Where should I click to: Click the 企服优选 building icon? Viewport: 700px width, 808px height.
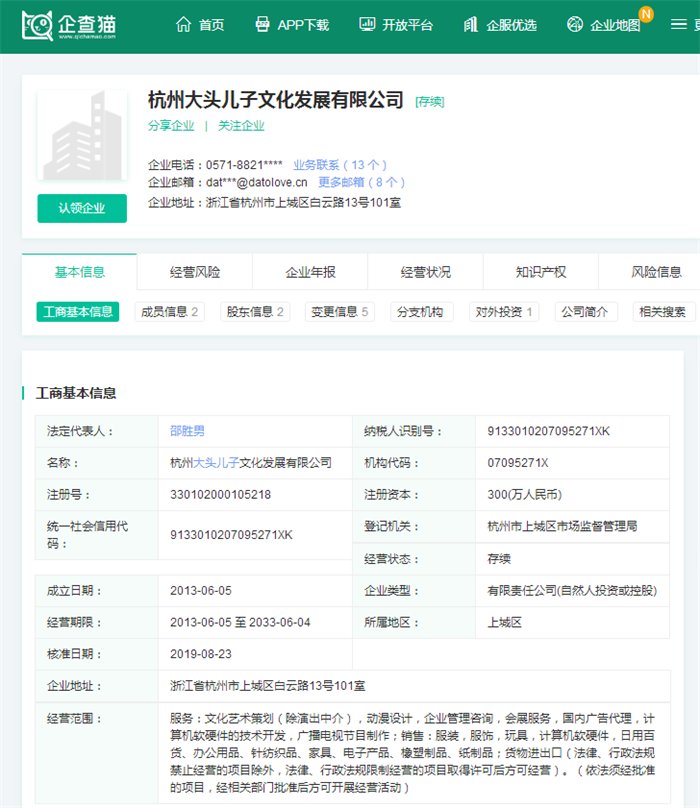[471, 25]
